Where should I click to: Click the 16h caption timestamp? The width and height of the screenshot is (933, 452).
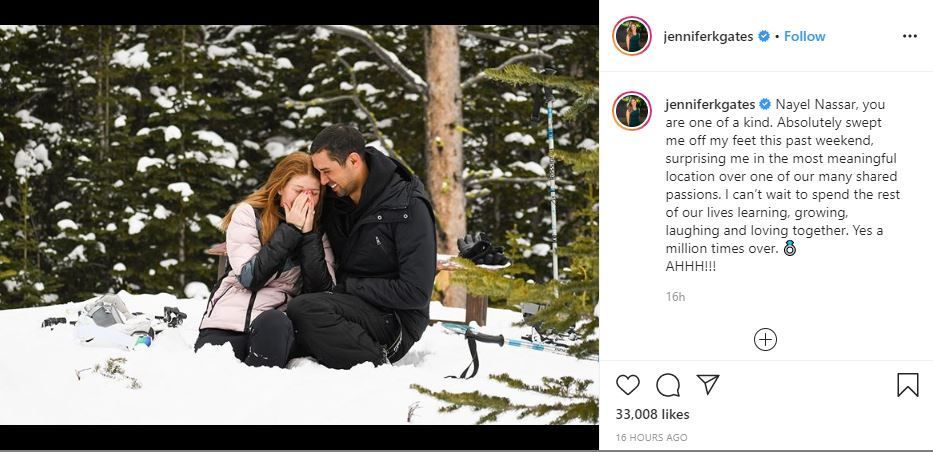675,296
